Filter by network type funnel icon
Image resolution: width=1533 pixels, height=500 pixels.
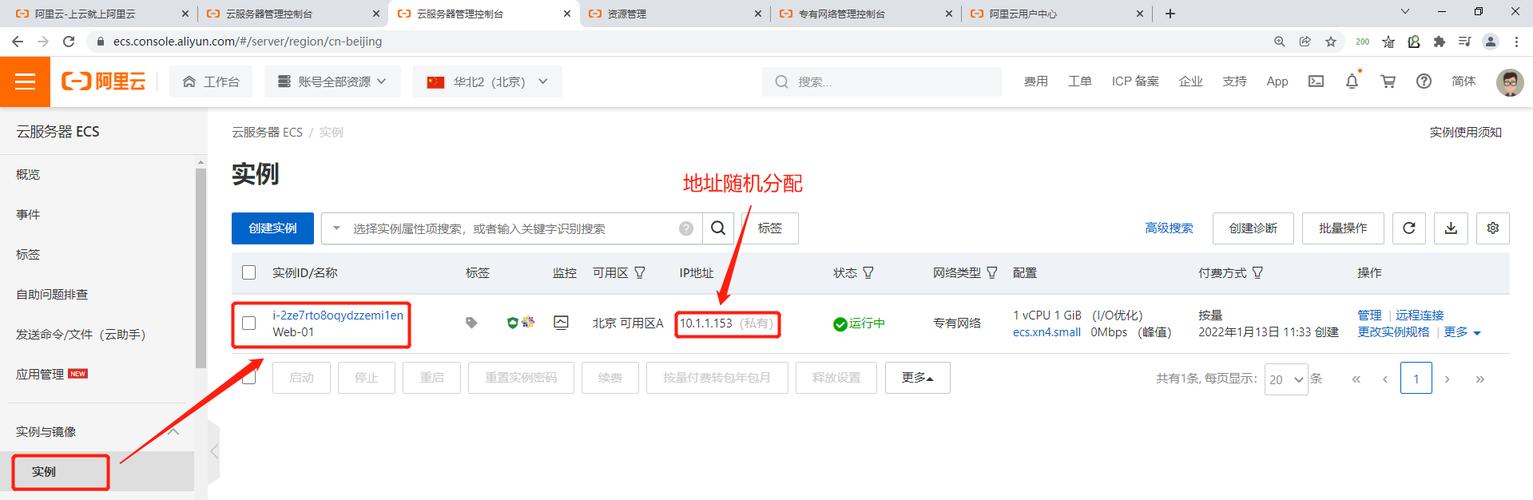click(992, 272)
